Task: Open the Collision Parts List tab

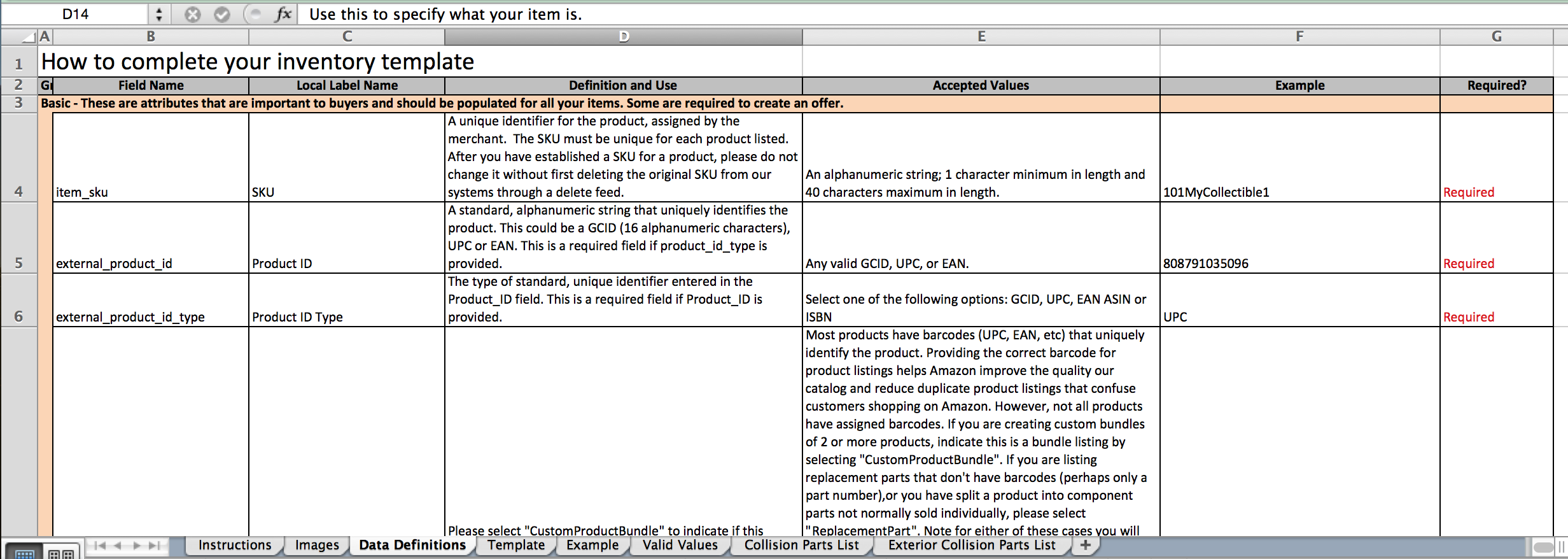Action: (x=802, y=545)
